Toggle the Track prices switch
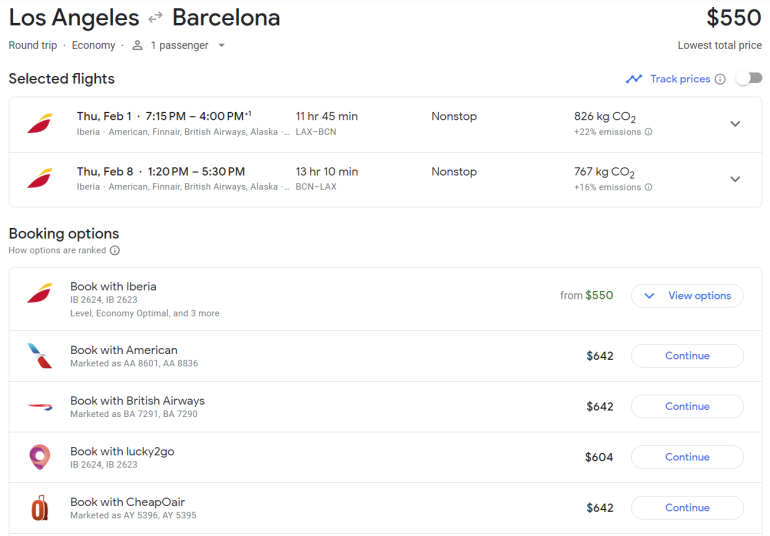Viewport: 770px width, 536px height. (748, 79)
